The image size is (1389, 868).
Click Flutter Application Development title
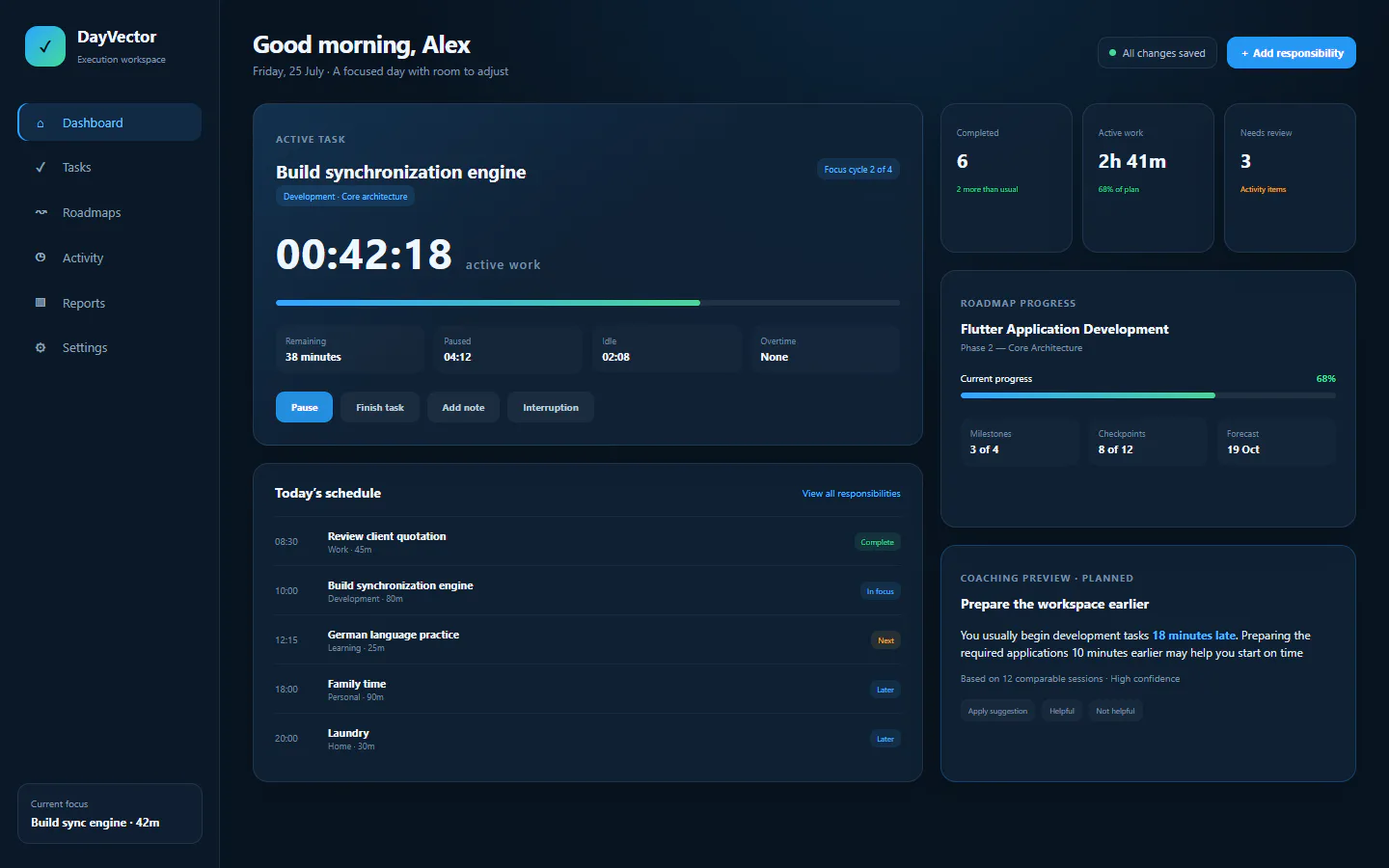(1064, 330)
